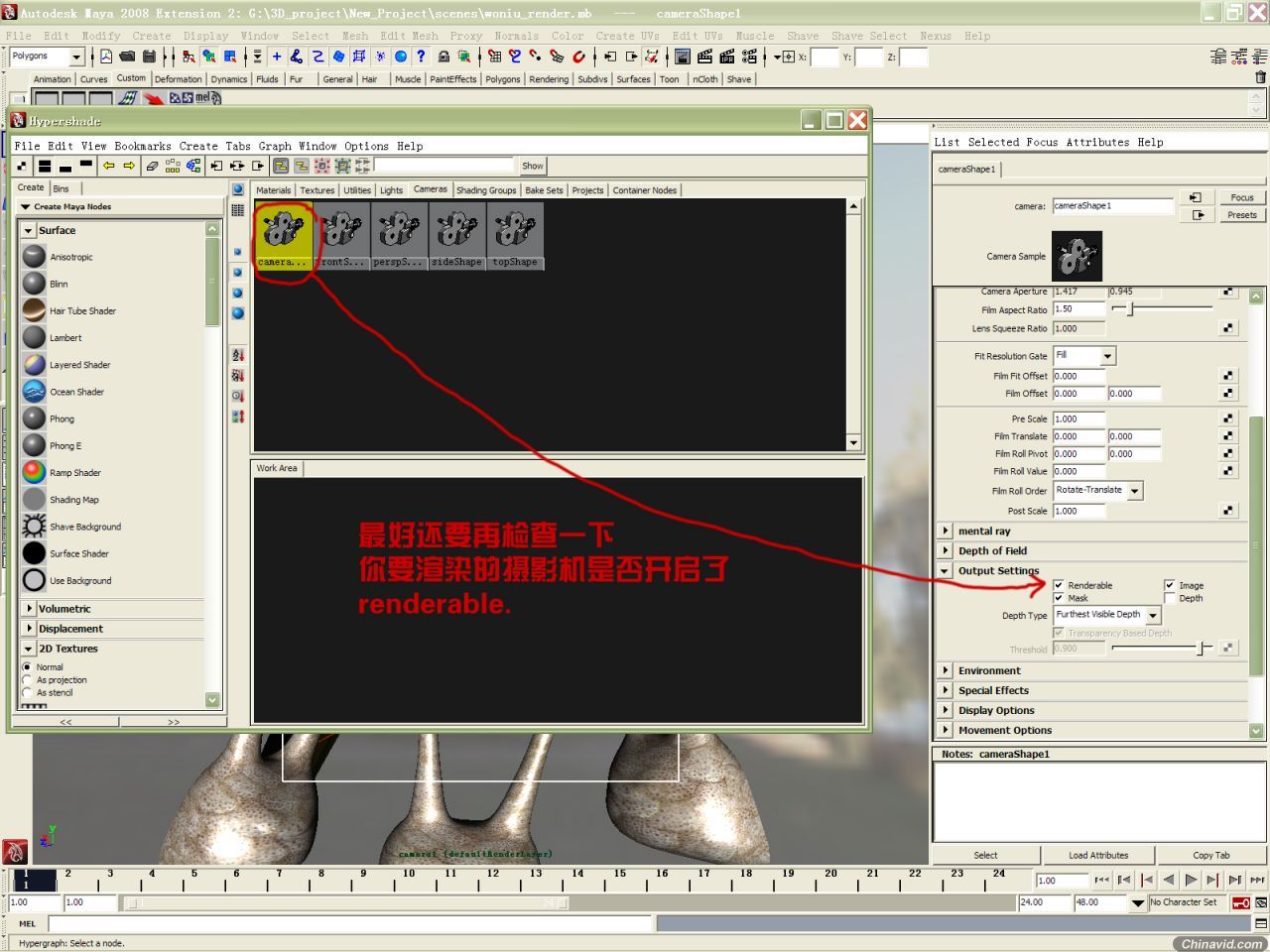Click the Ocean Shader node icon
1270x952 pixels.
tap(34, 392)
